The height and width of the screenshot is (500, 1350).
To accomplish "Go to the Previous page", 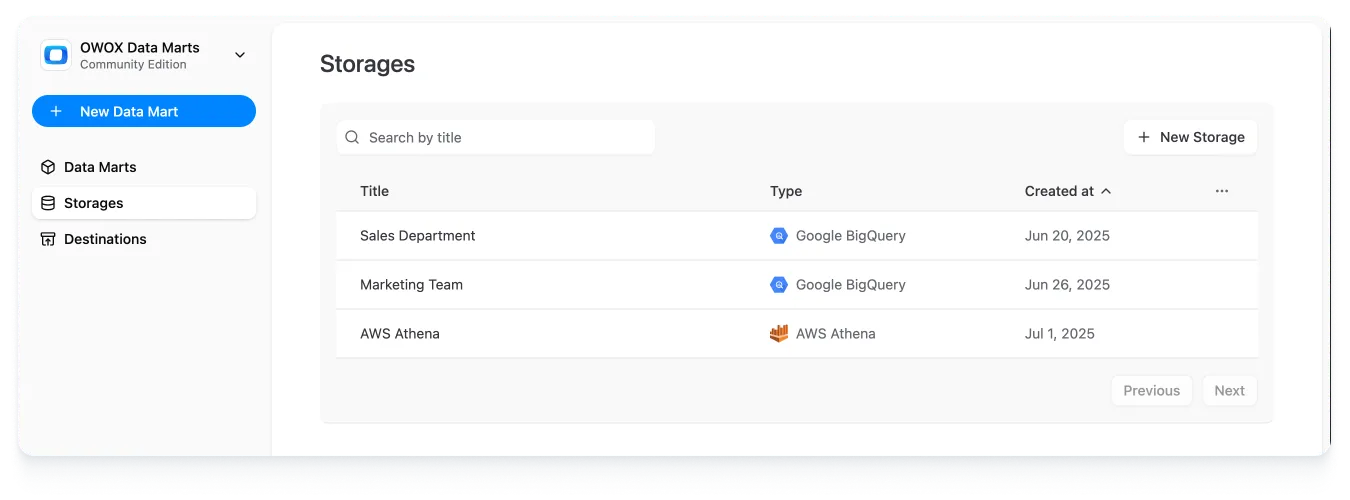I will pos(1151,390).
